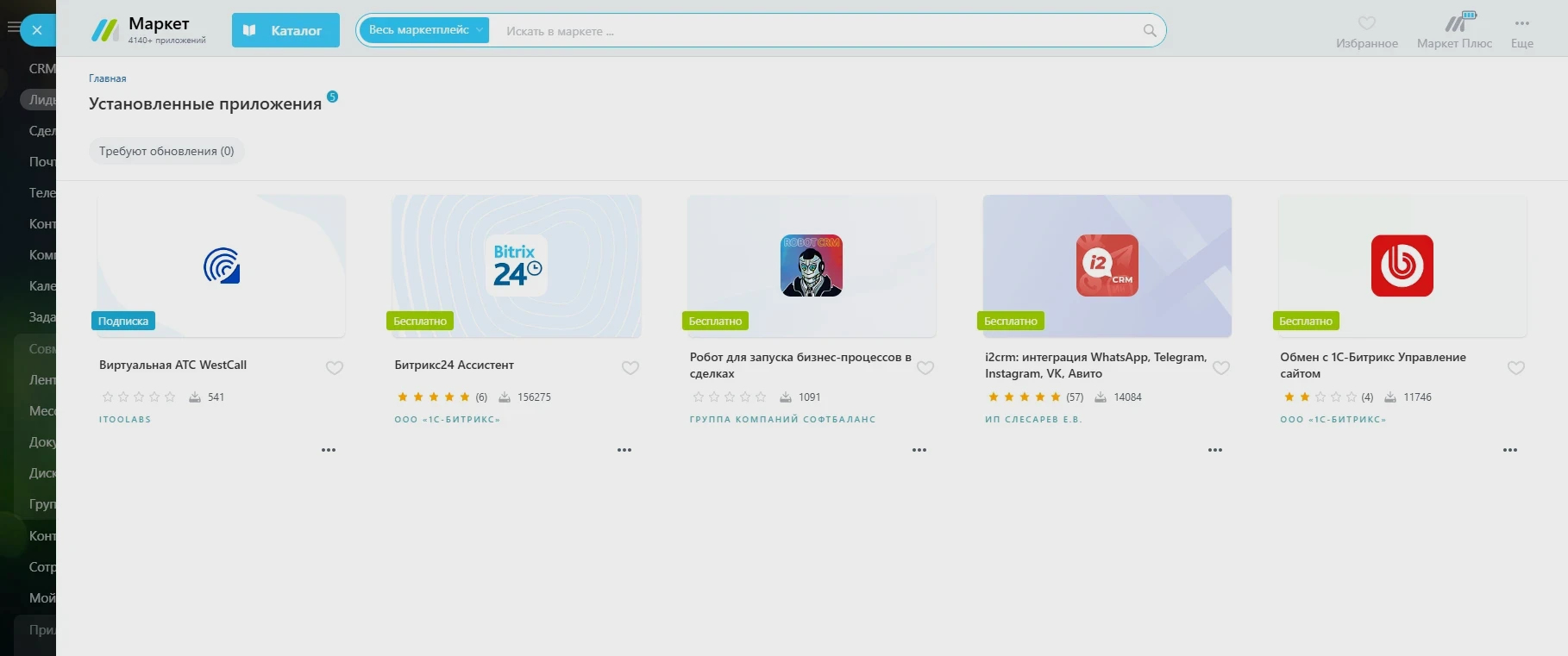The image size is (1568, 656).
Task: Filter by Требуют обновления (0)
Action: (x=166, y=151)
